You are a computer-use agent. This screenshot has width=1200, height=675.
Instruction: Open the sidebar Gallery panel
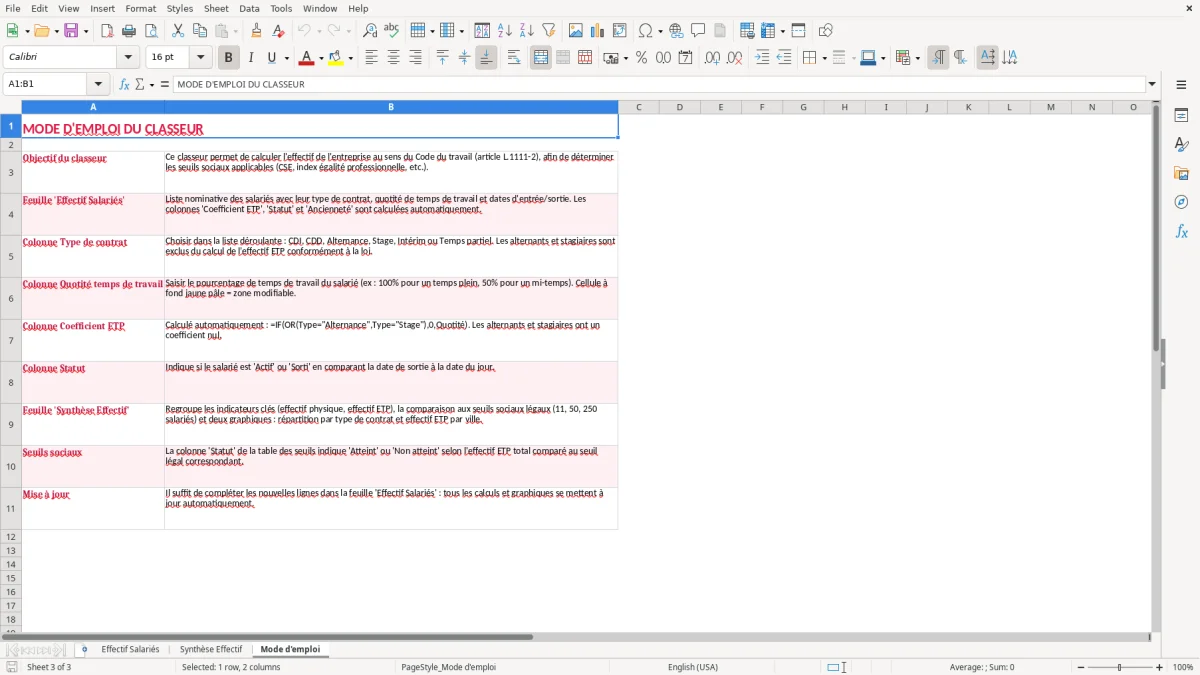point(1181,174)
